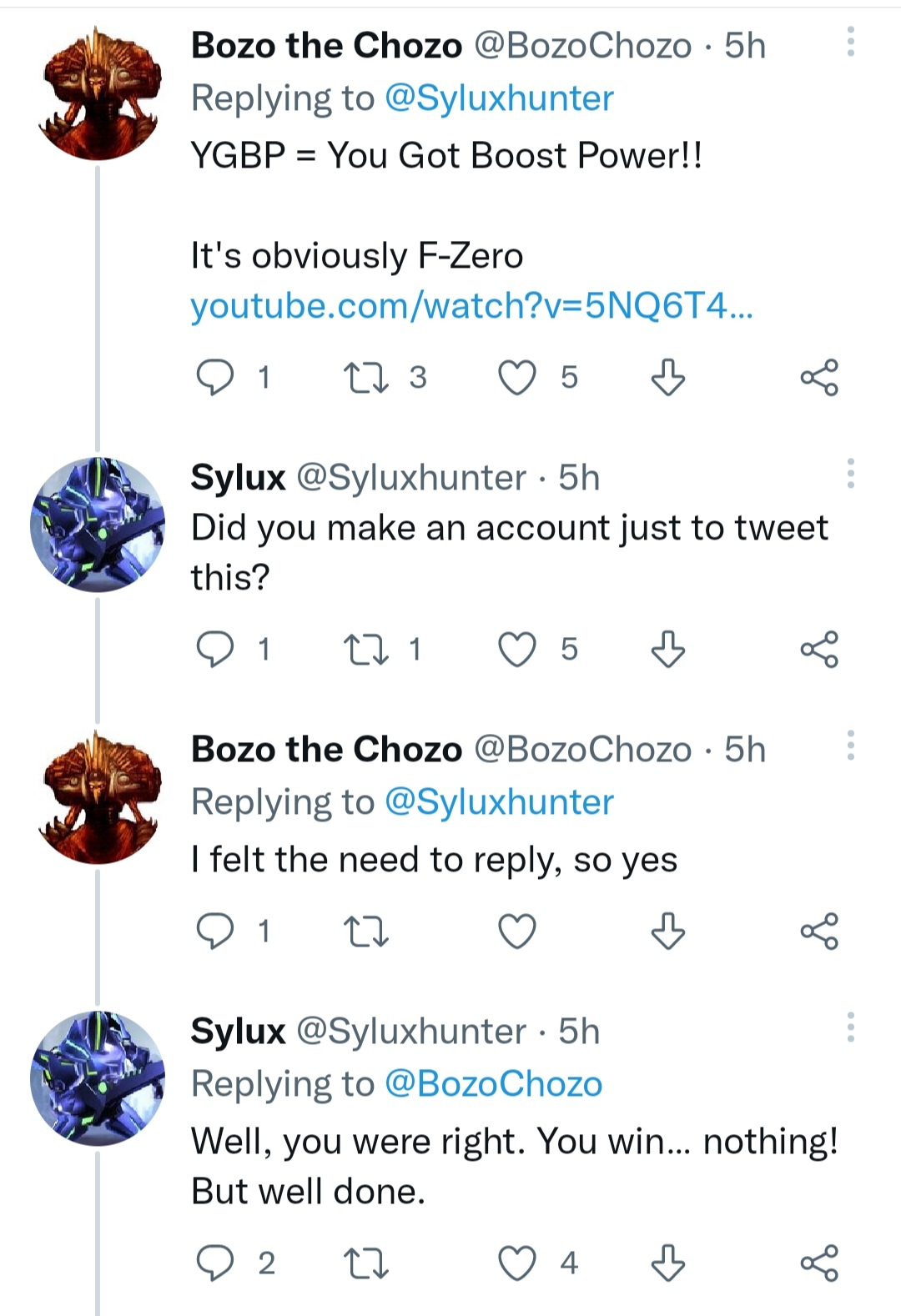Screen dimensions: 901x1316
Task: Reply to the 'You Got Boost Power' tweet
Action: click(215, 378)
